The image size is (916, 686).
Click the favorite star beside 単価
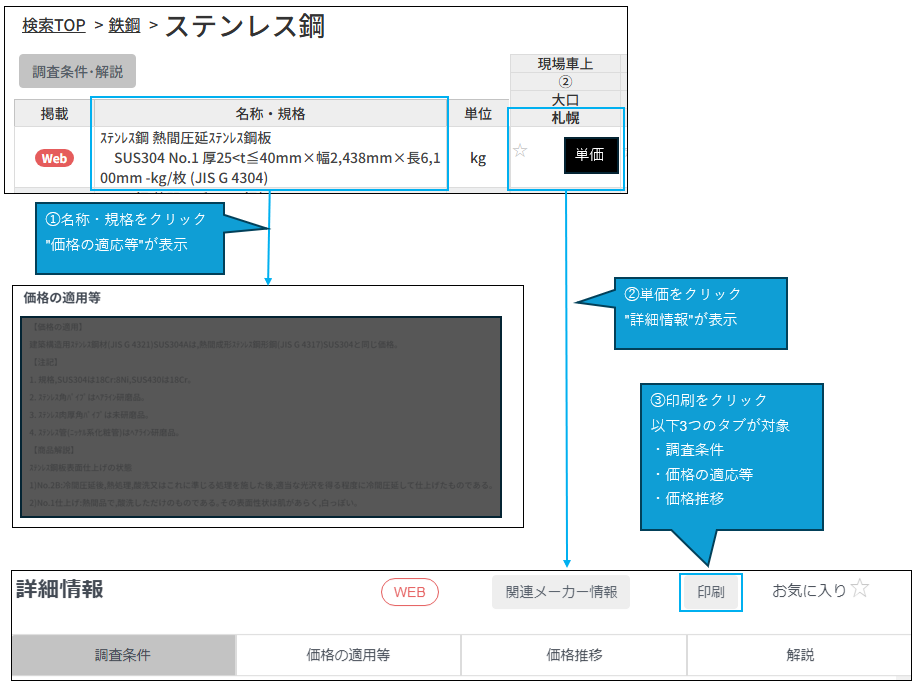click(520, 152)
